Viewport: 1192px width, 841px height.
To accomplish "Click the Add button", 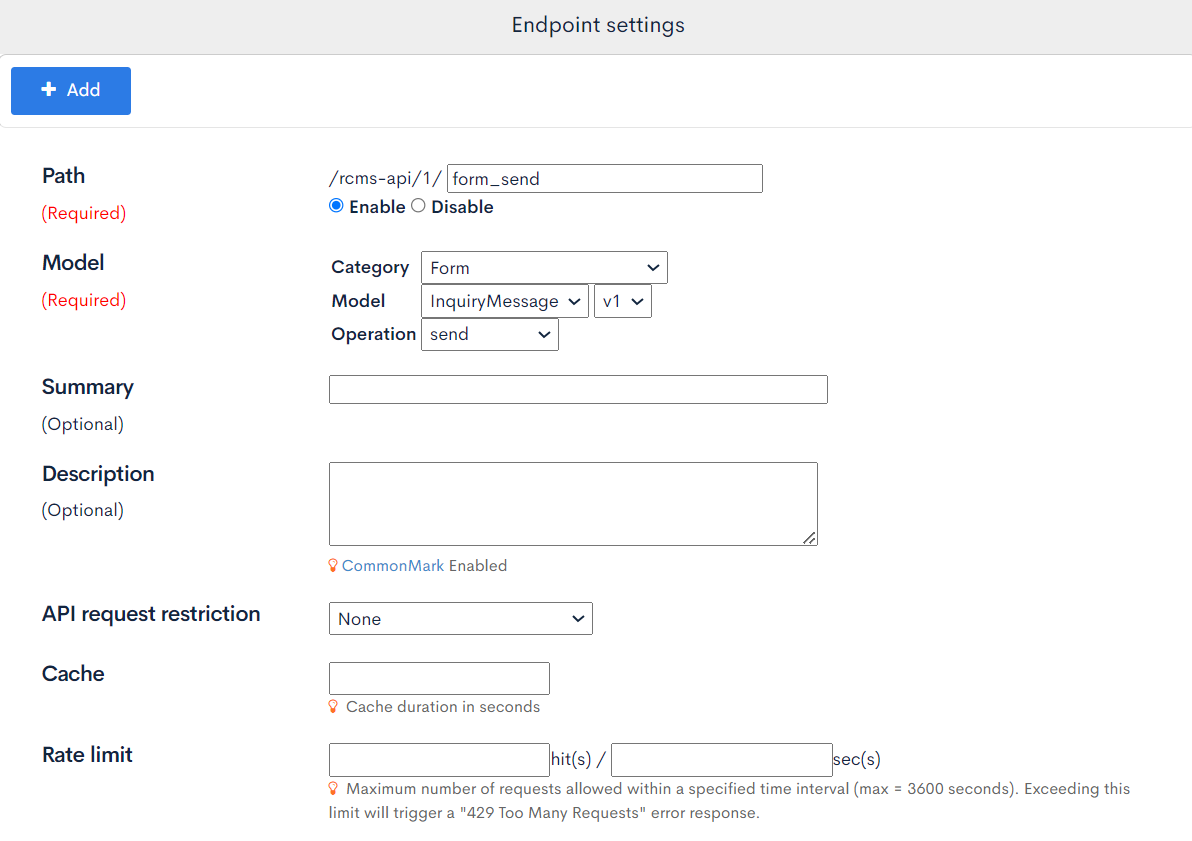I will (x=70, y=90).
